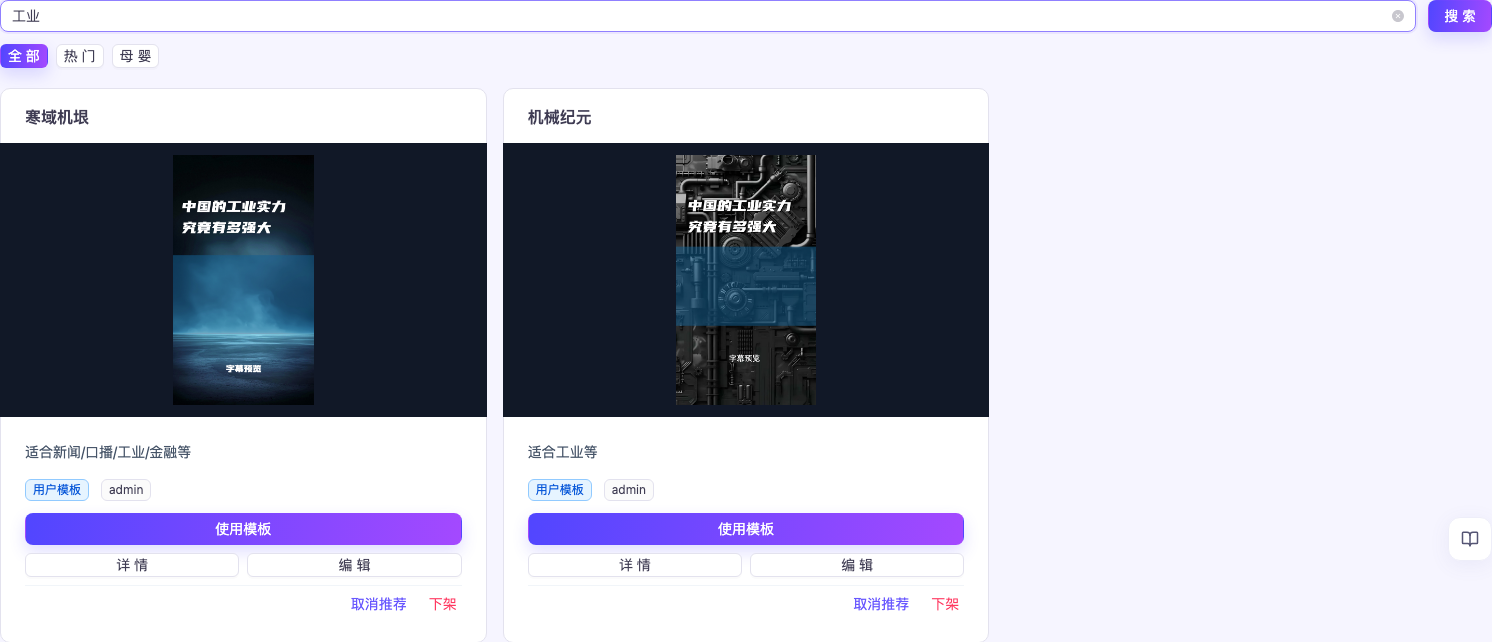The height and width of the screenshot is (642, 1492).
Task: Open the book icon floating help button
Action: pos(1470,539)
